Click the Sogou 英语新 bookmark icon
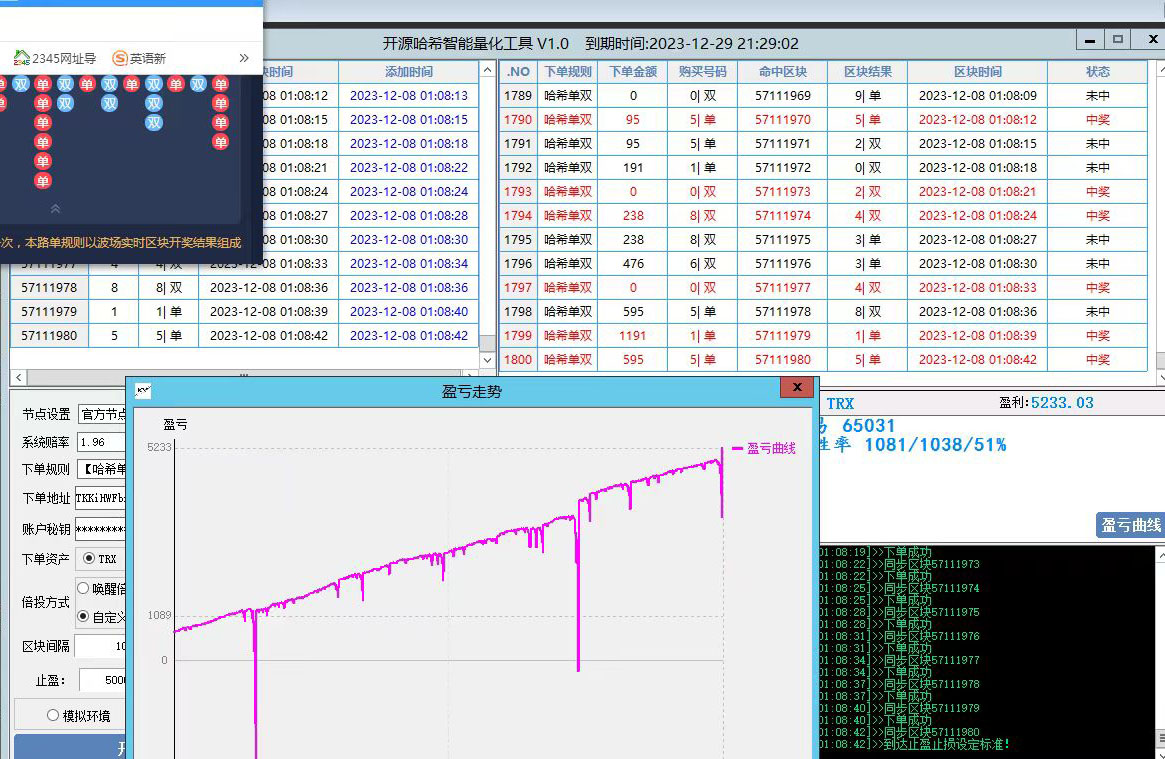The image size is (1165, 759). [120, 58]
